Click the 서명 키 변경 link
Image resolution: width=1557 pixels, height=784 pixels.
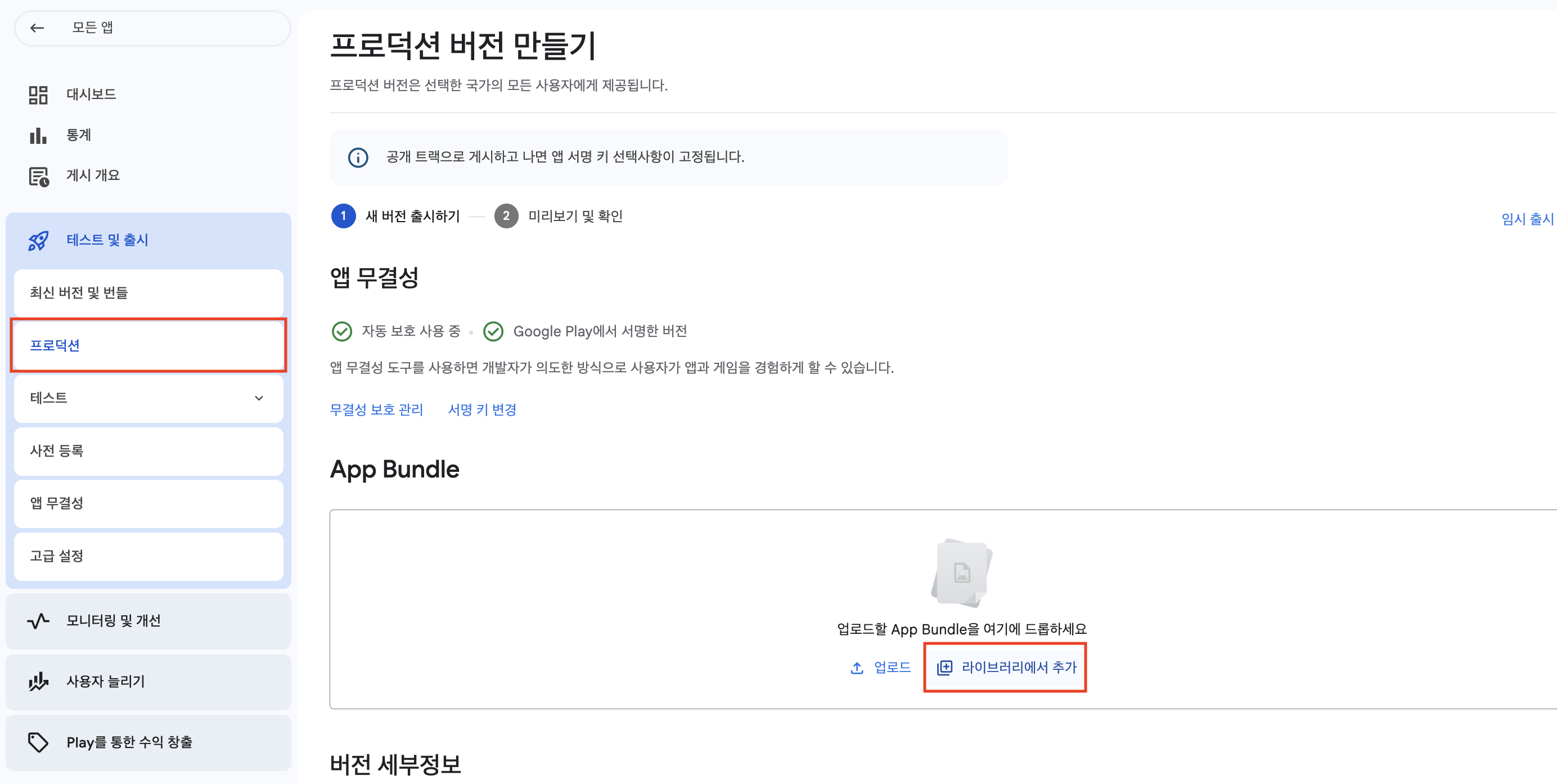point(481,409)
